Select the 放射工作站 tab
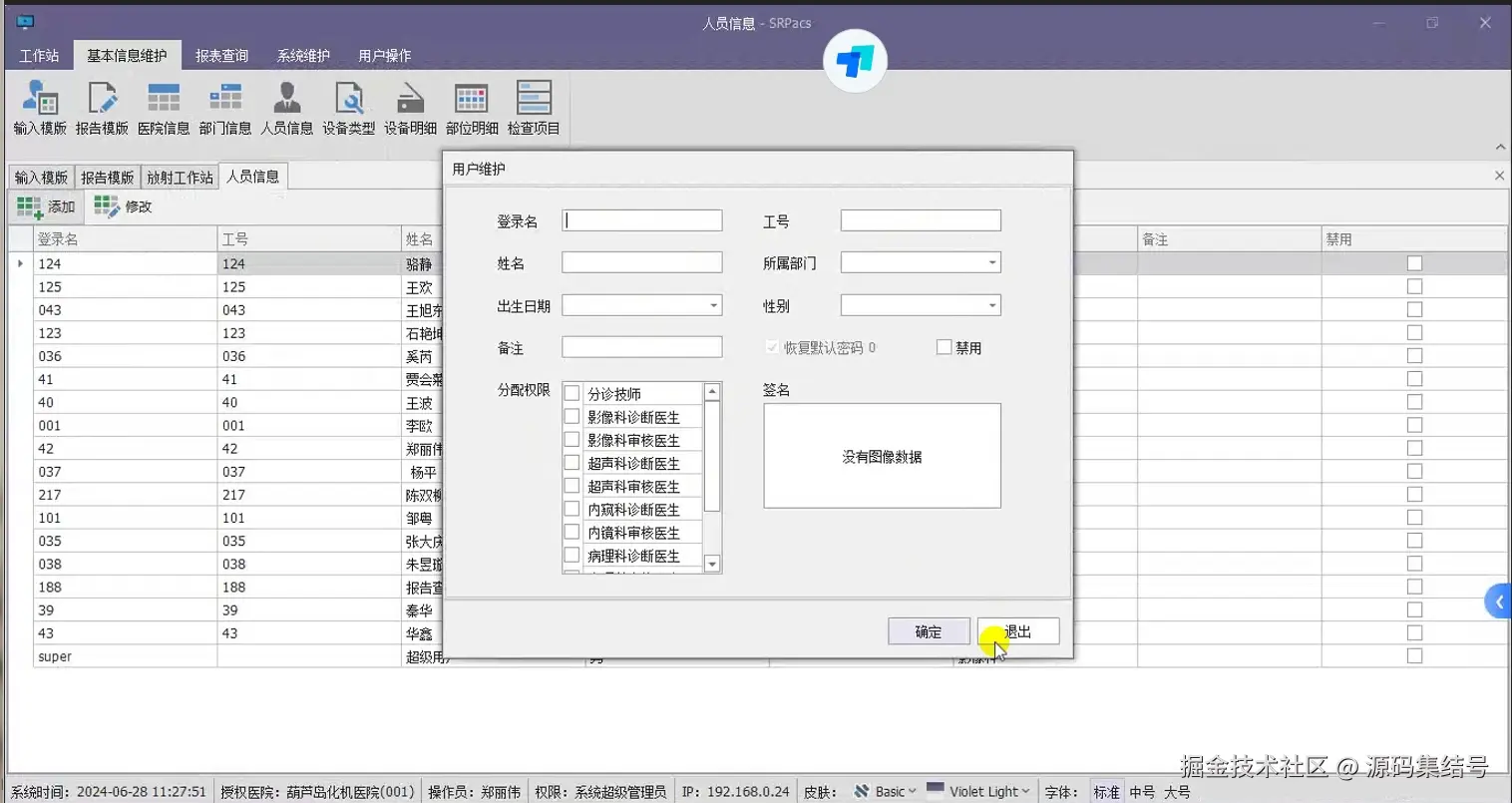The height and width of the screenshot is (803, 1512). pyautogui.click(x=180, y=176)
